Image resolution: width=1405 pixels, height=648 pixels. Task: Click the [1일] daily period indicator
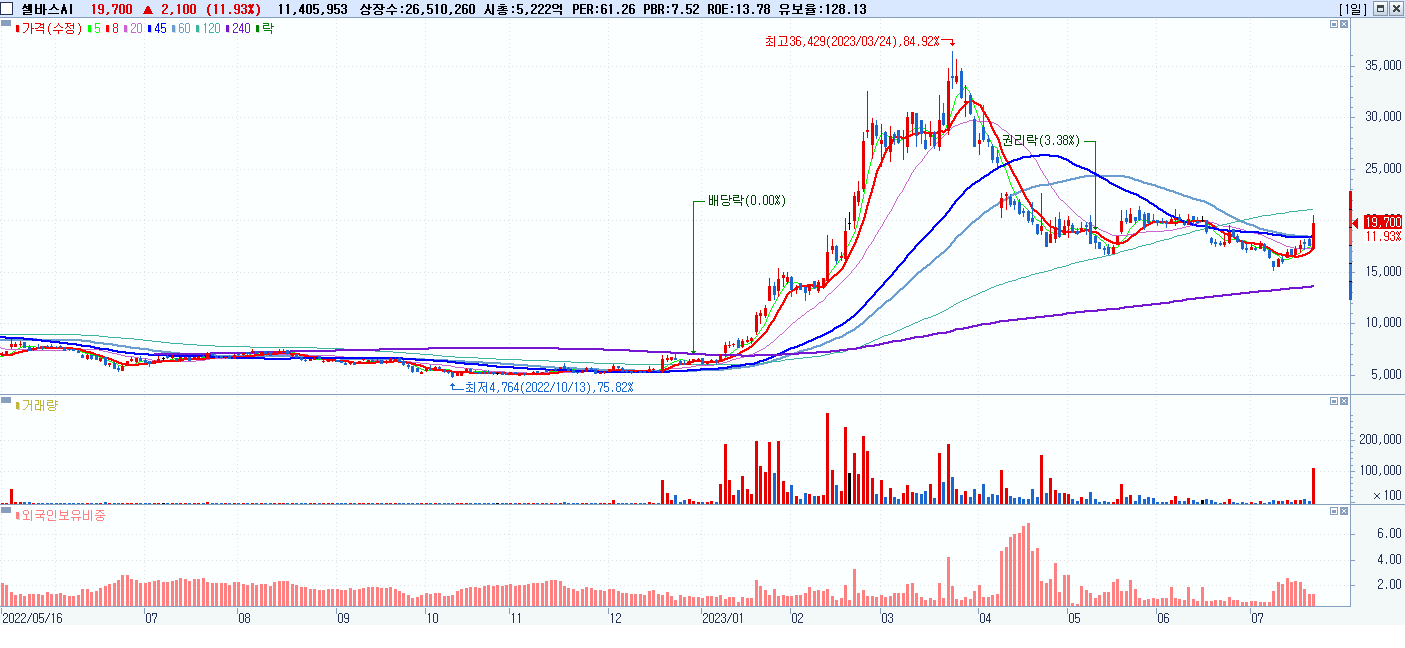click(x=1353, y=8)
